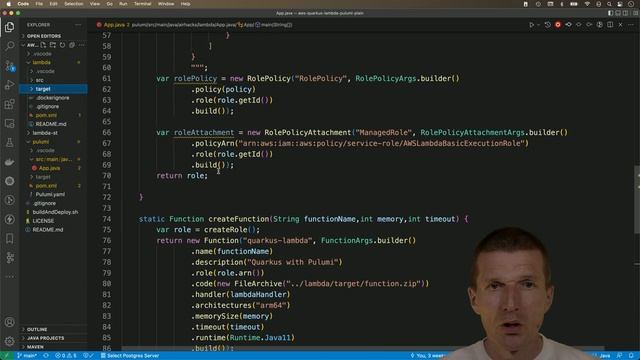Place cursor on line 70 return role
The image size is (640, 360).
click(182, 176)
